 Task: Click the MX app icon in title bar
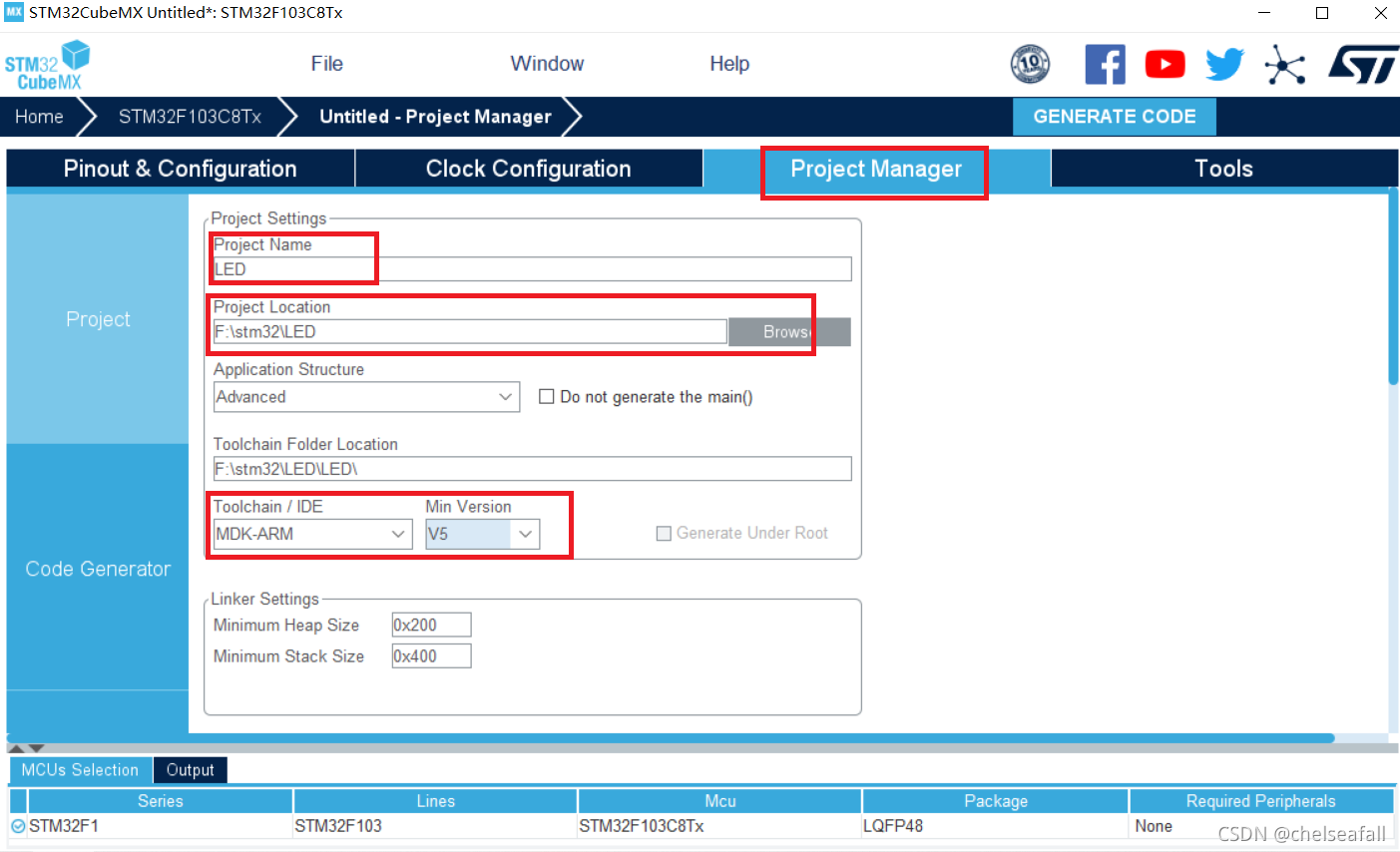(x=14, y=13)
